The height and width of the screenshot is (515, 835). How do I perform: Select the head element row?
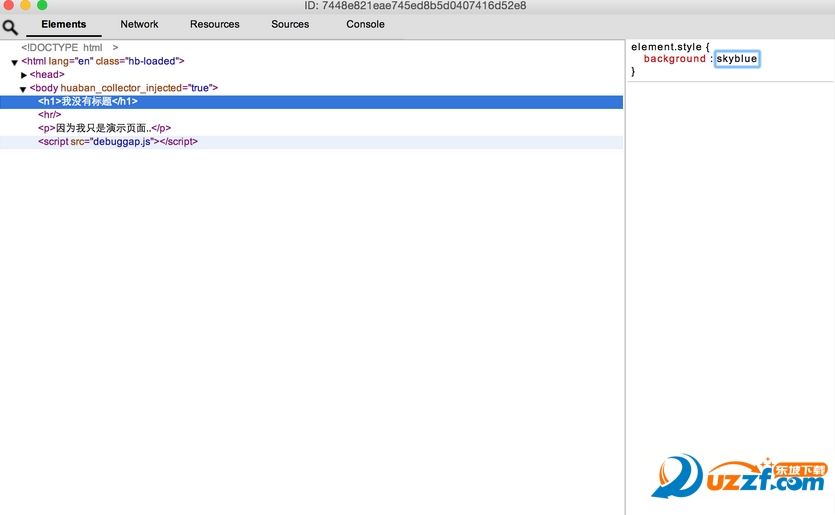[312, 75]
